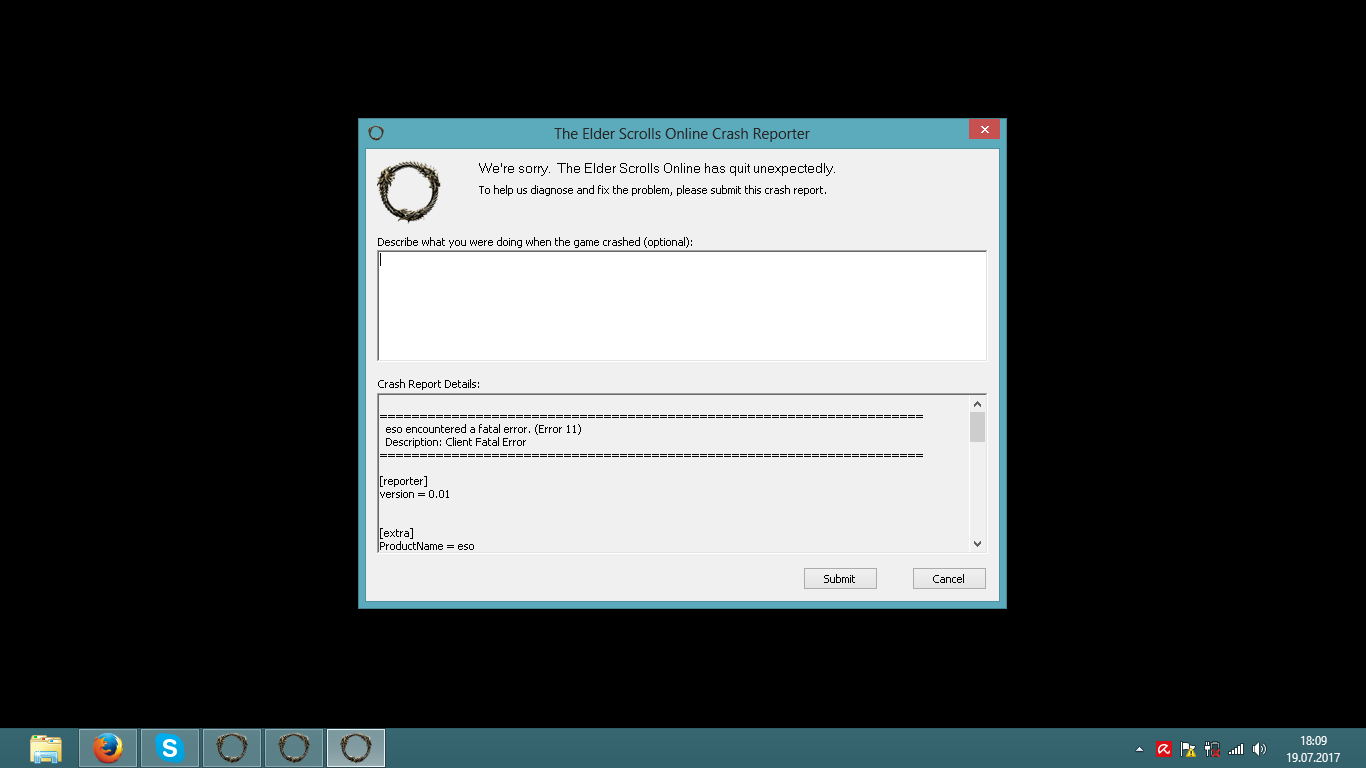This screenshot has width=1366, height=768.
Task: Click the line 'eso encountered a fatal error. (Error 11)'
Action: click(483, 429)
